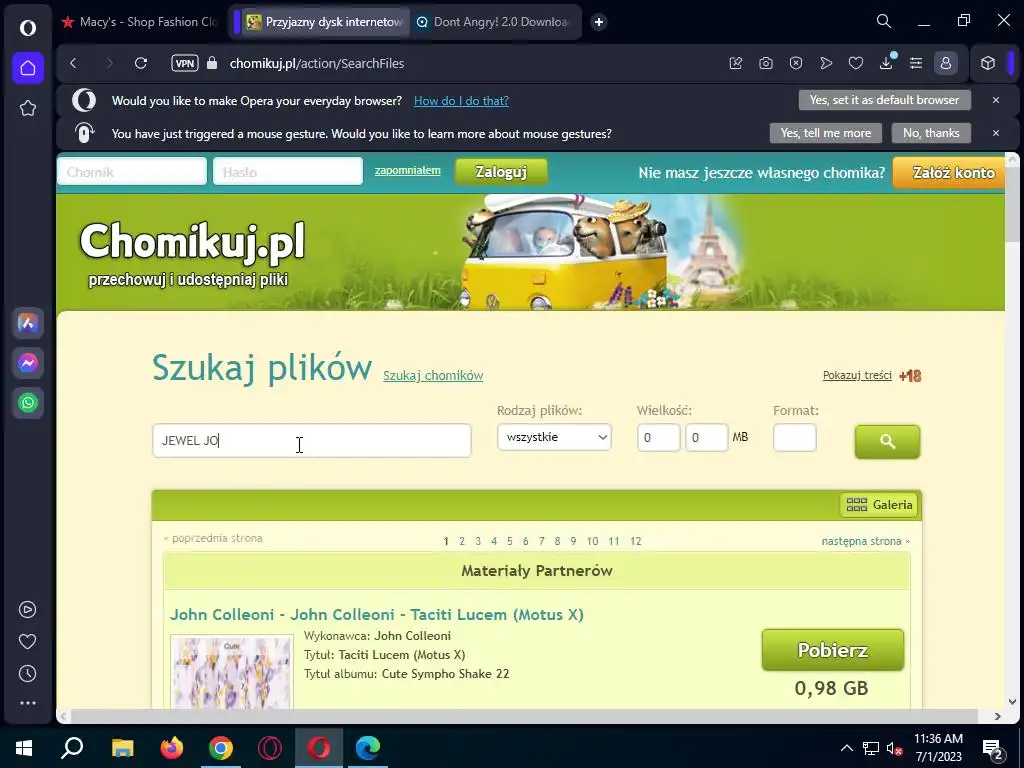Image resolution: width=1024 pixels, height=768 pixels.
Task: Switch to the Dont Angry! 2.0 Download tab
Action: [x=495, y=22]
